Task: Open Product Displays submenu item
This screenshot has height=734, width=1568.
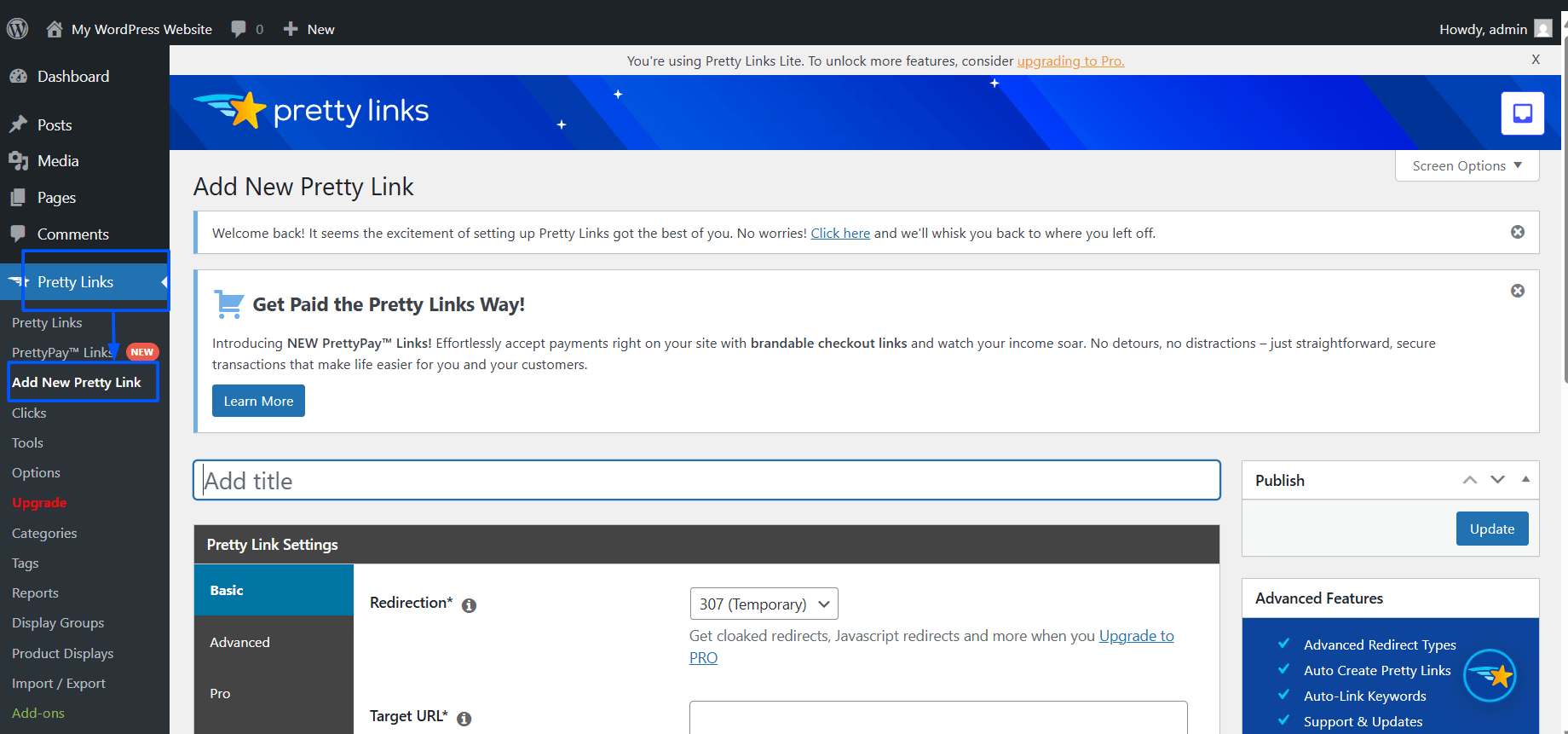Action: coord(63,653)
